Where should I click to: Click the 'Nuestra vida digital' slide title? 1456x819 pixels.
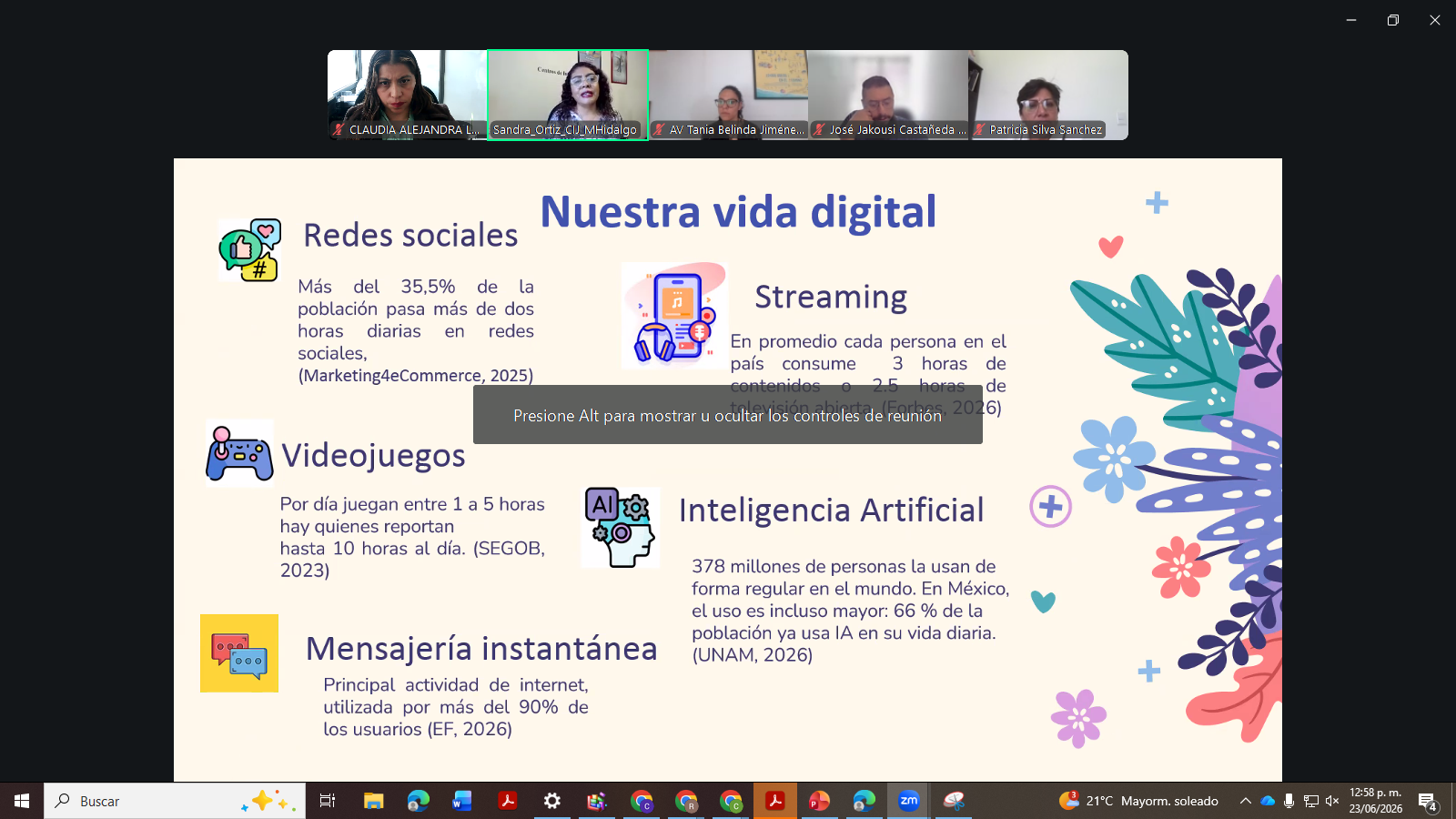coord(738,211)
